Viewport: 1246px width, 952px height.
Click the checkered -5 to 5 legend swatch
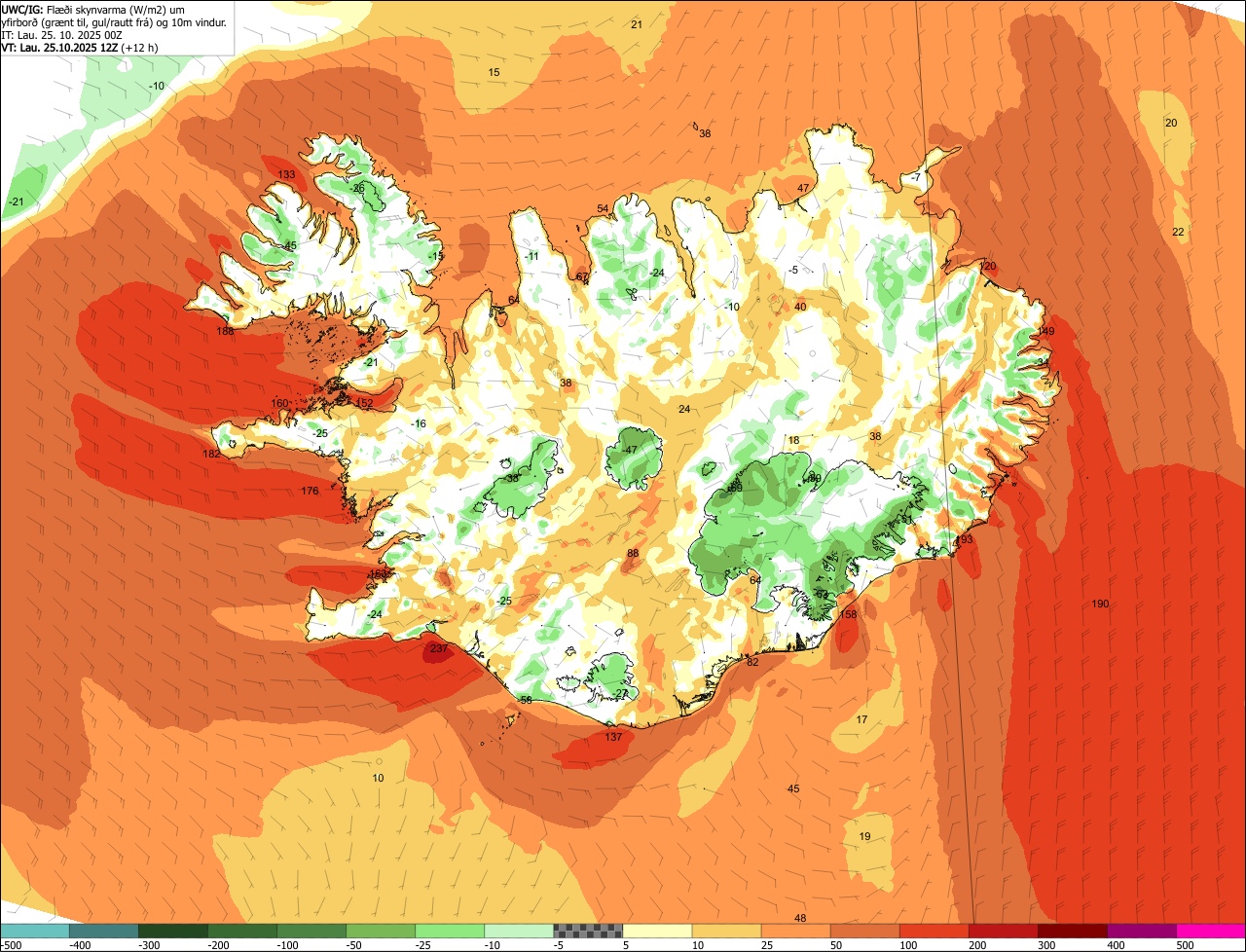point(588,931)
